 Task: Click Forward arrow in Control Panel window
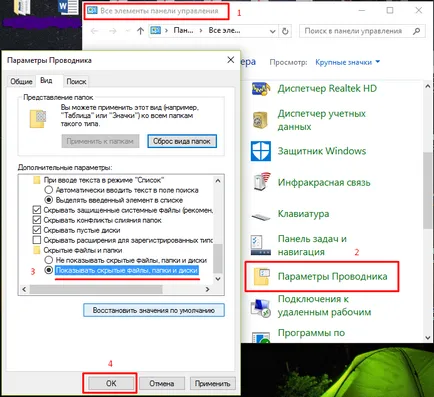coord(113,31)
